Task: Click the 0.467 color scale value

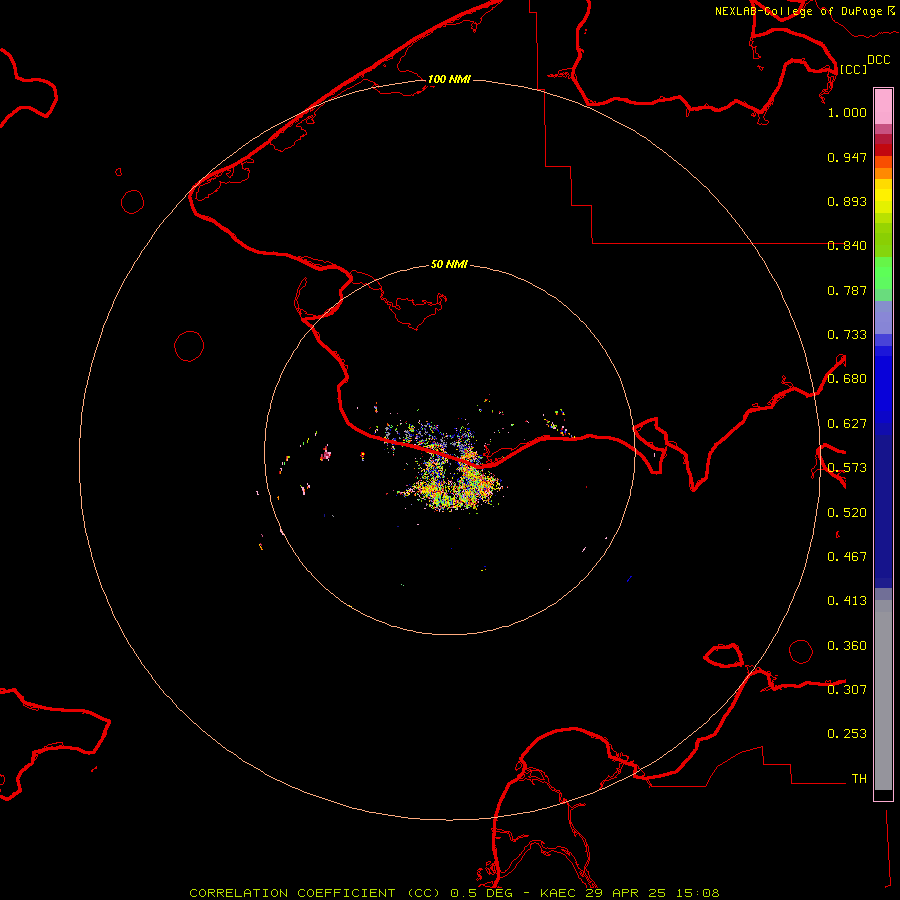Action: point(847,557)
